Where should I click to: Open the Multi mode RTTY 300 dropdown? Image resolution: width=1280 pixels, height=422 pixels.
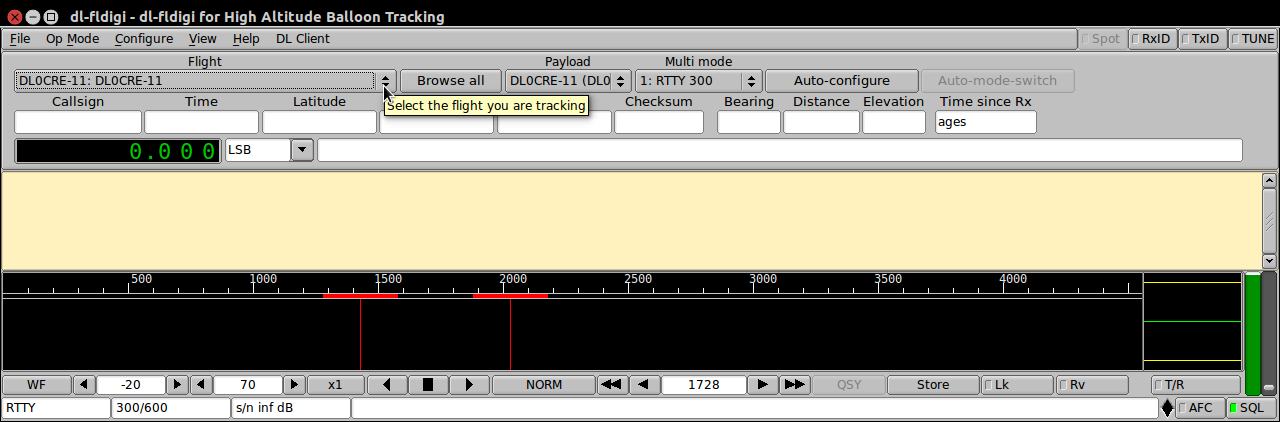(698, 81)
